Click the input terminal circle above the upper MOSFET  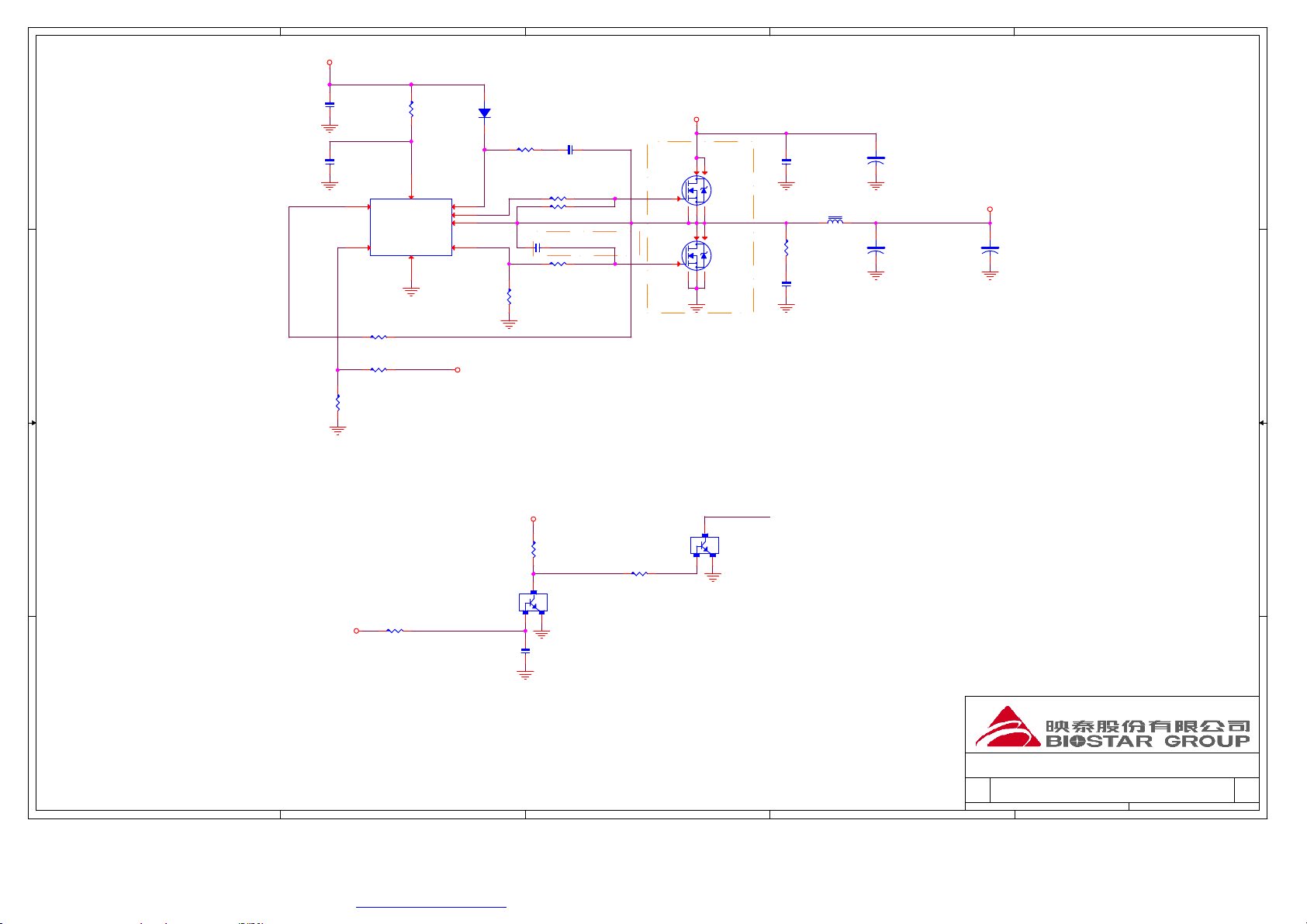pyautogui.click(x=697, y=120)
